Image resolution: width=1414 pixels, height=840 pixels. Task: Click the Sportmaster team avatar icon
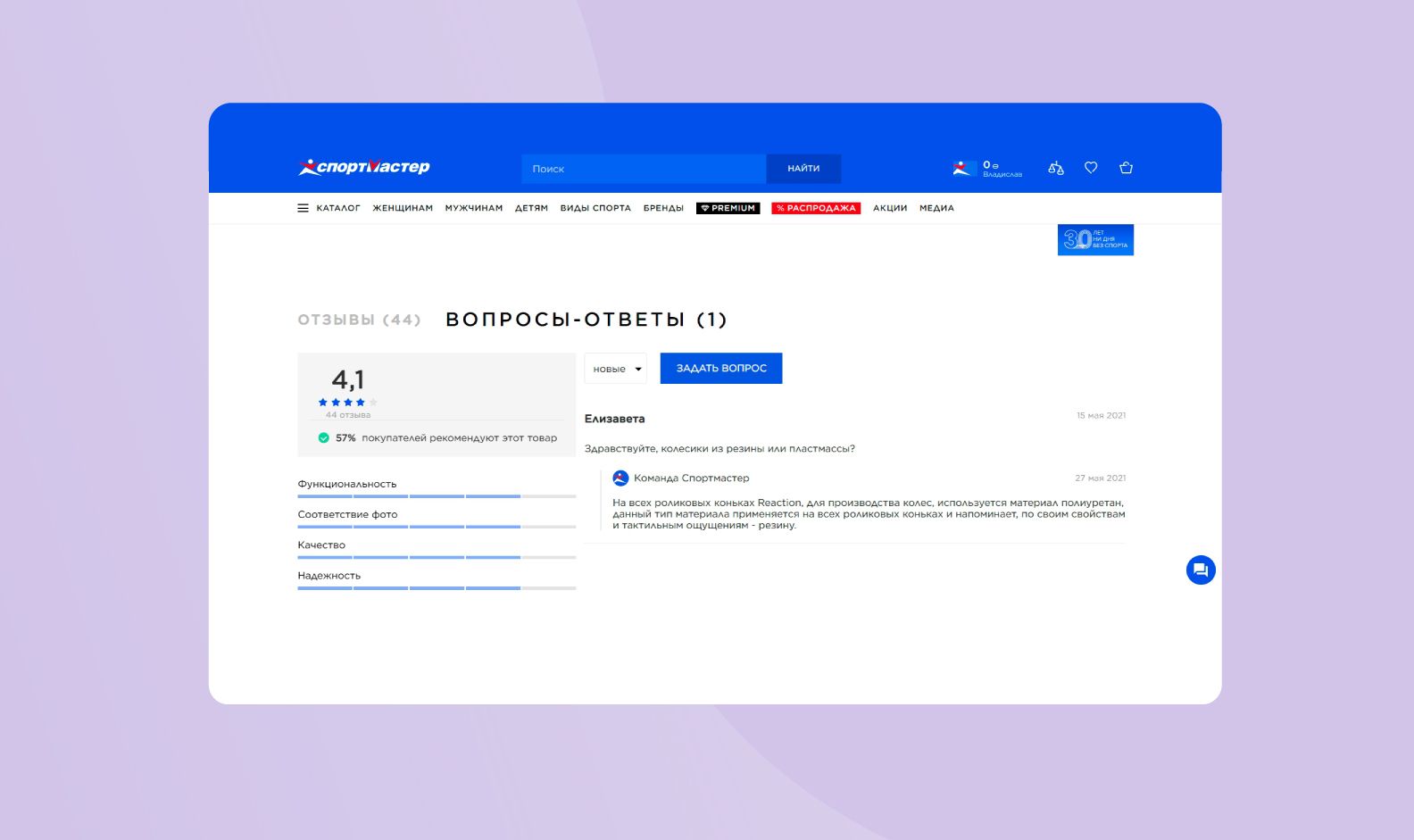pyautogui.click(x=620, y=478)
